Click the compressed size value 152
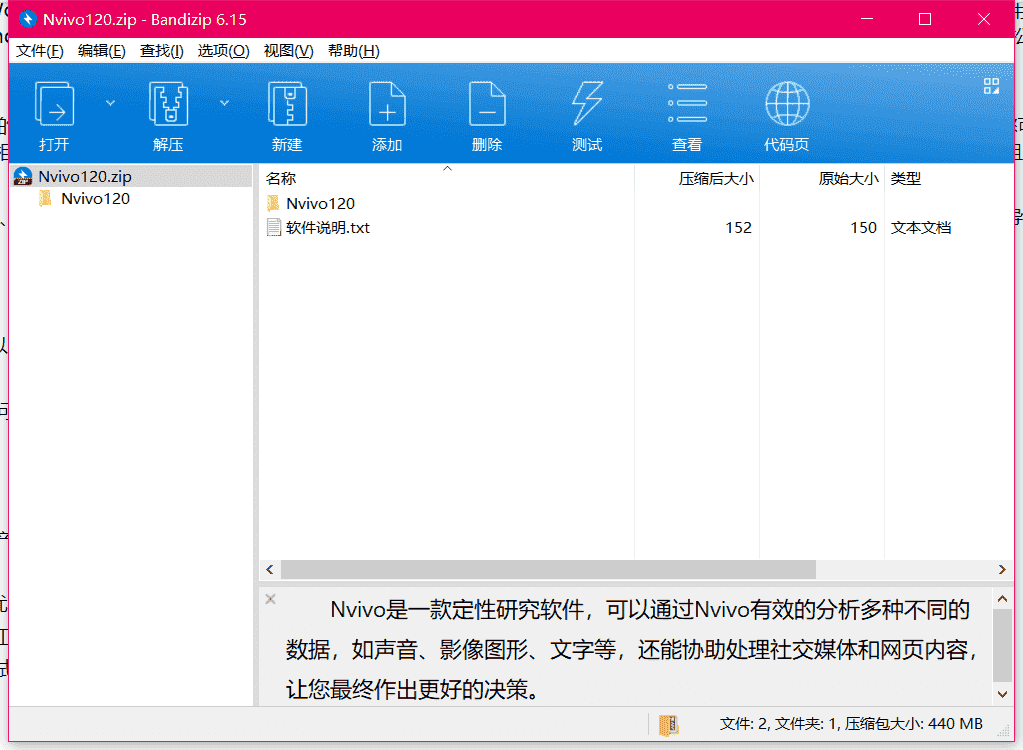Viewport: 1023px width, 750px height. click(739, 228)
